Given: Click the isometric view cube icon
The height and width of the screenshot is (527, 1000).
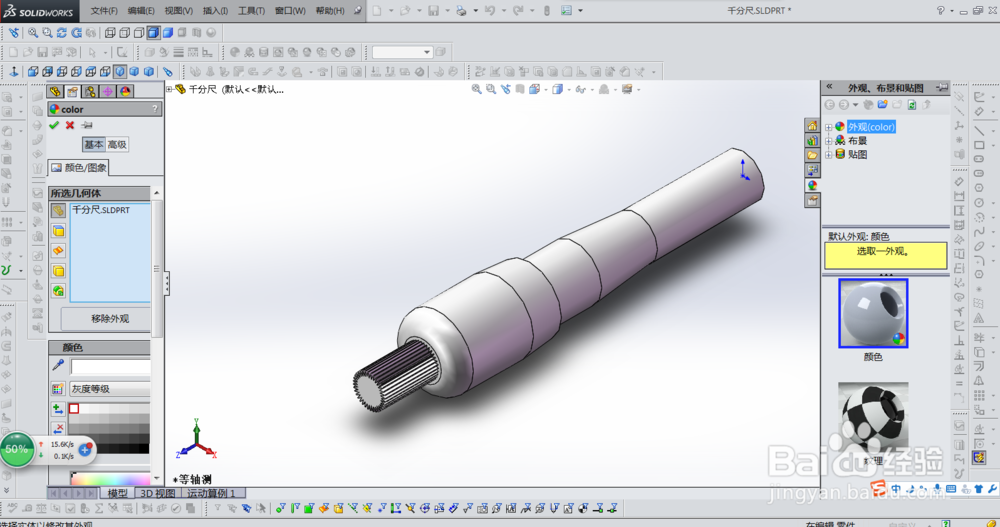Looking at the screenshot, I should click(120, 71).
